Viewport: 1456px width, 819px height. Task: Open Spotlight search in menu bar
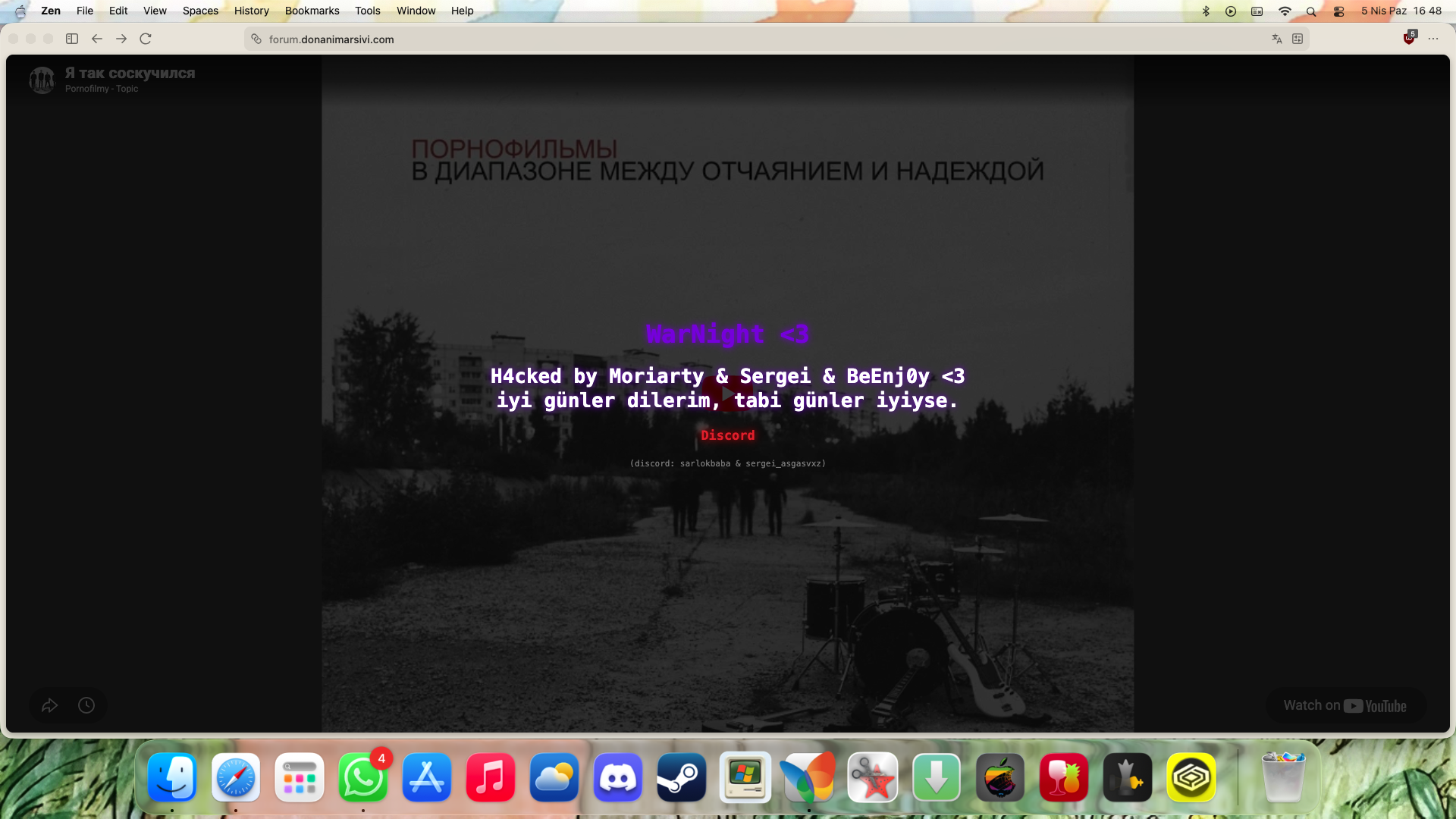(1311, 11)
